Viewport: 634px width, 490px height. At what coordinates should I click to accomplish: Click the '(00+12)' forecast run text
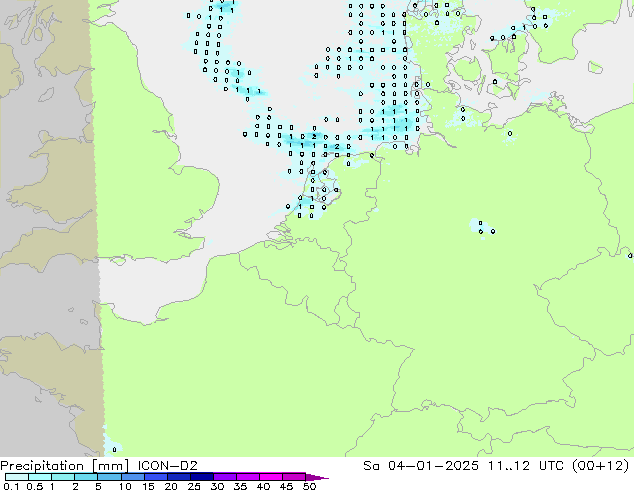pos(601,466)
